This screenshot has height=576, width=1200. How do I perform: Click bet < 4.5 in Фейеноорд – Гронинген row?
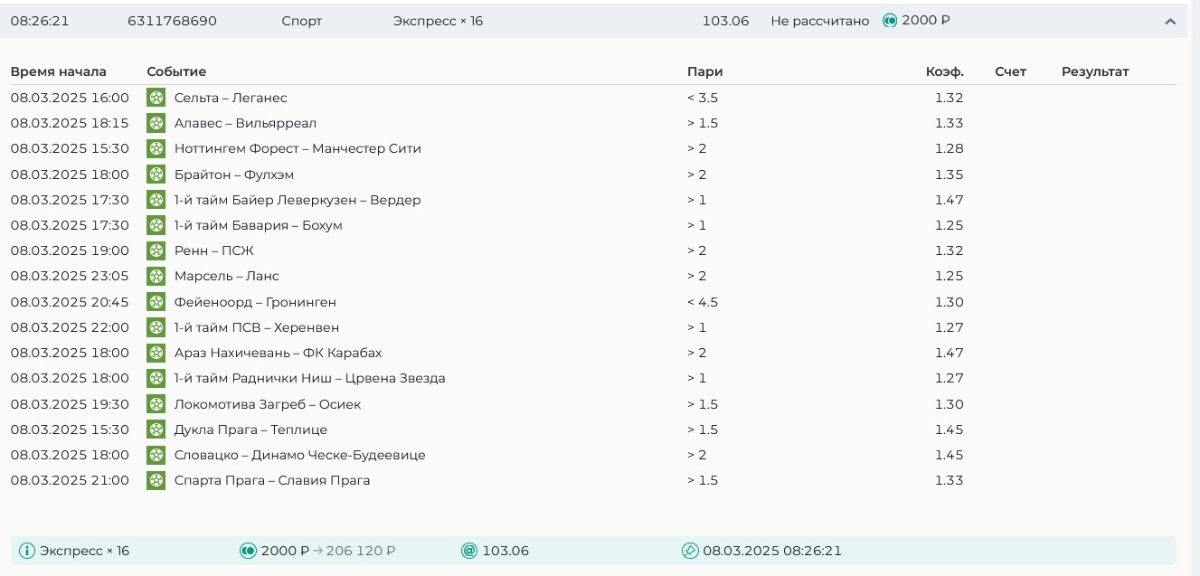click(x=703, y=302)
